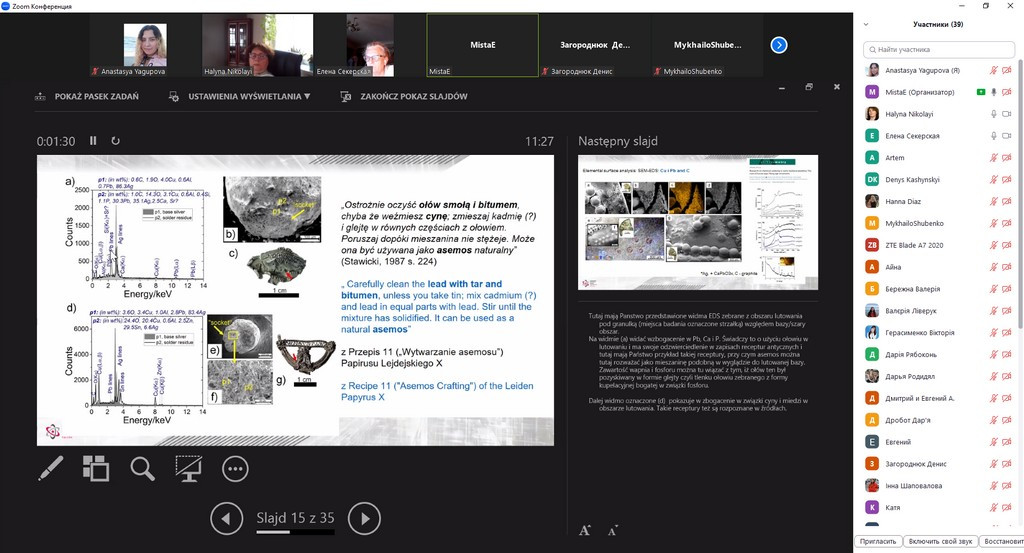Toggle camera icon for Елена Секерская
Screen dimensions: 1024x553
click(1009, 135)
